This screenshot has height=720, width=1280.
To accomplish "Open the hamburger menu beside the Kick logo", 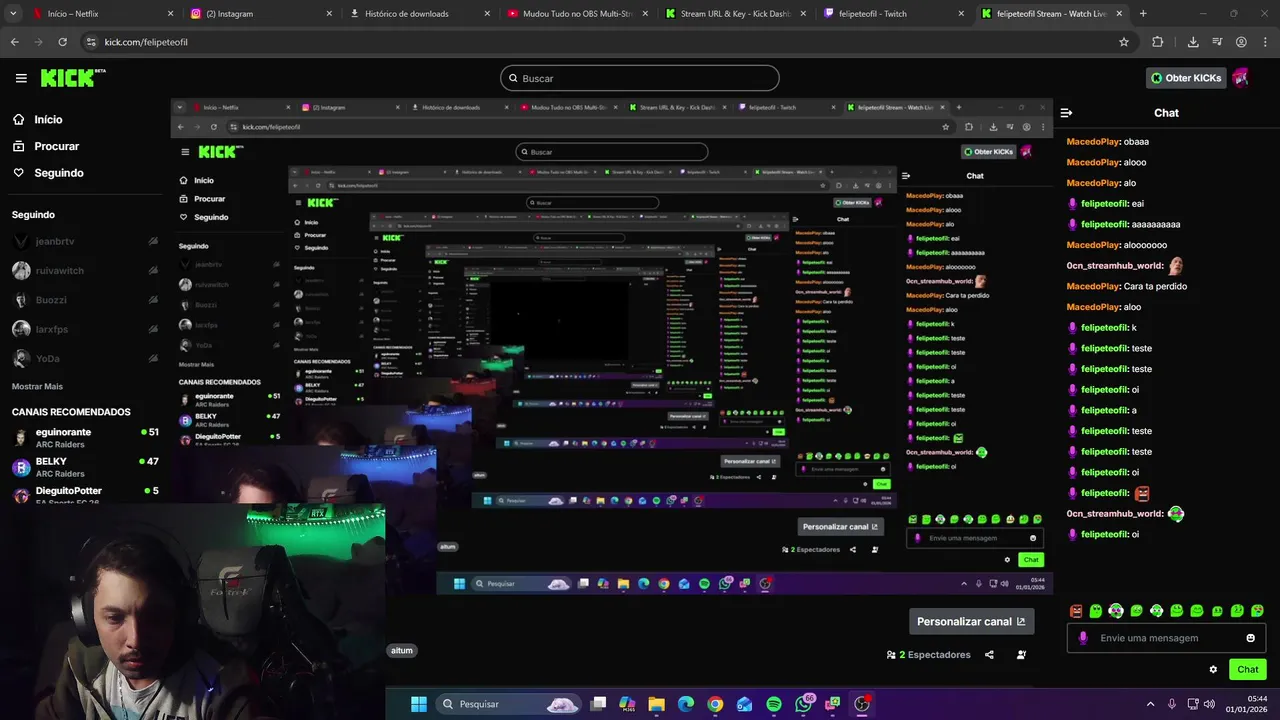I will [x=21, y=78].
